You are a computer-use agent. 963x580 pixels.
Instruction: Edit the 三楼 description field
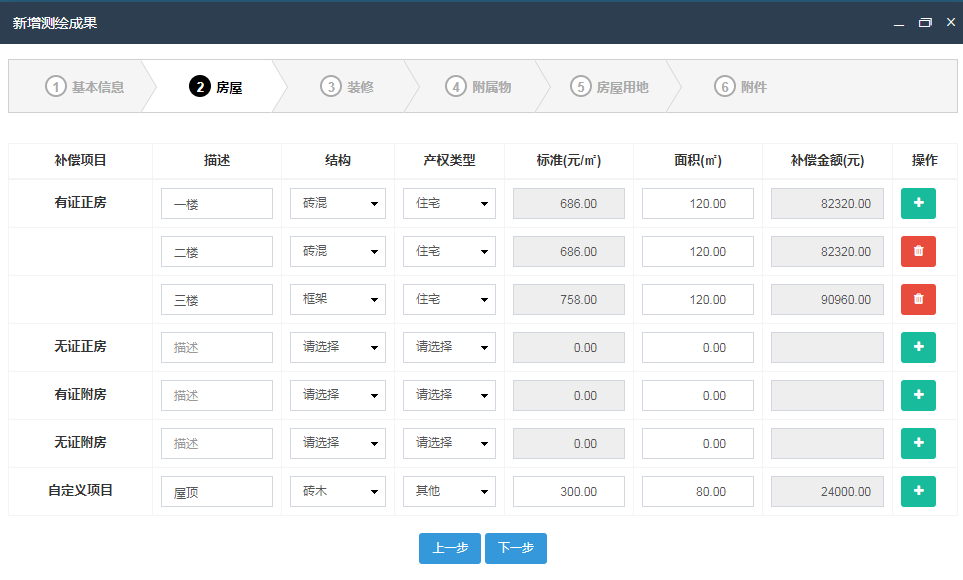(217, 299)
